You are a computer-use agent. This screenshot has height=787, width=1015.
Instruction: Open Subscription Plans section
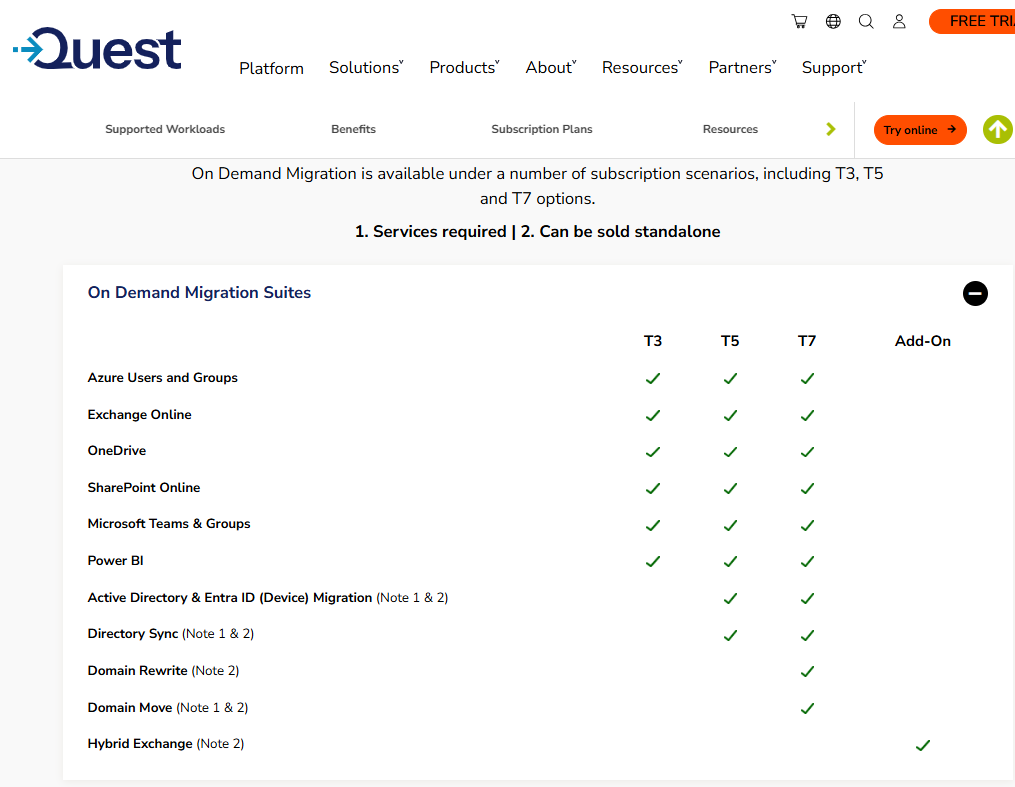coord(541,129)
